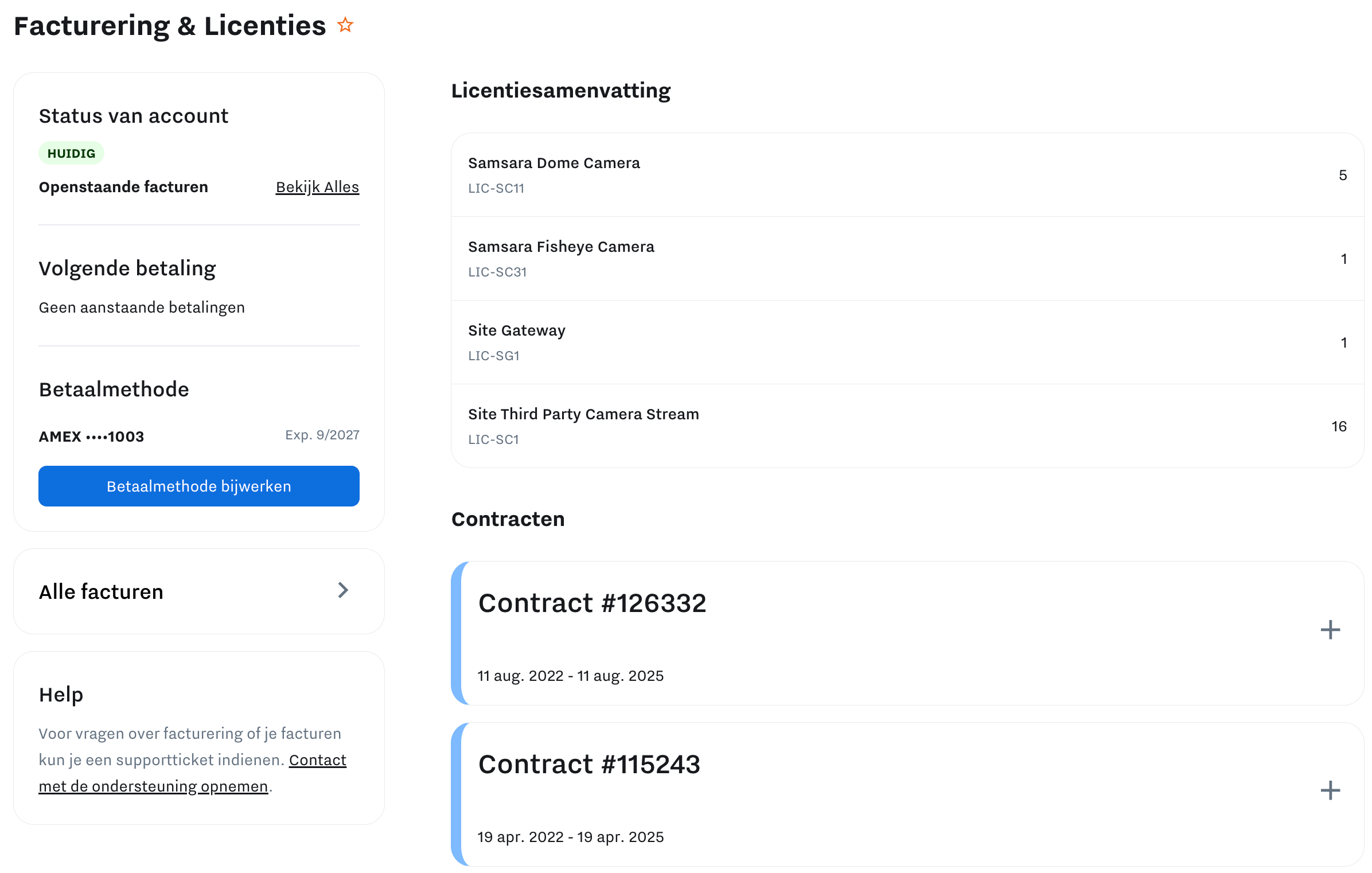The image size is (1372, 873).
Task: Open Alle facturen via the chevron arrow
Action: 342,590
